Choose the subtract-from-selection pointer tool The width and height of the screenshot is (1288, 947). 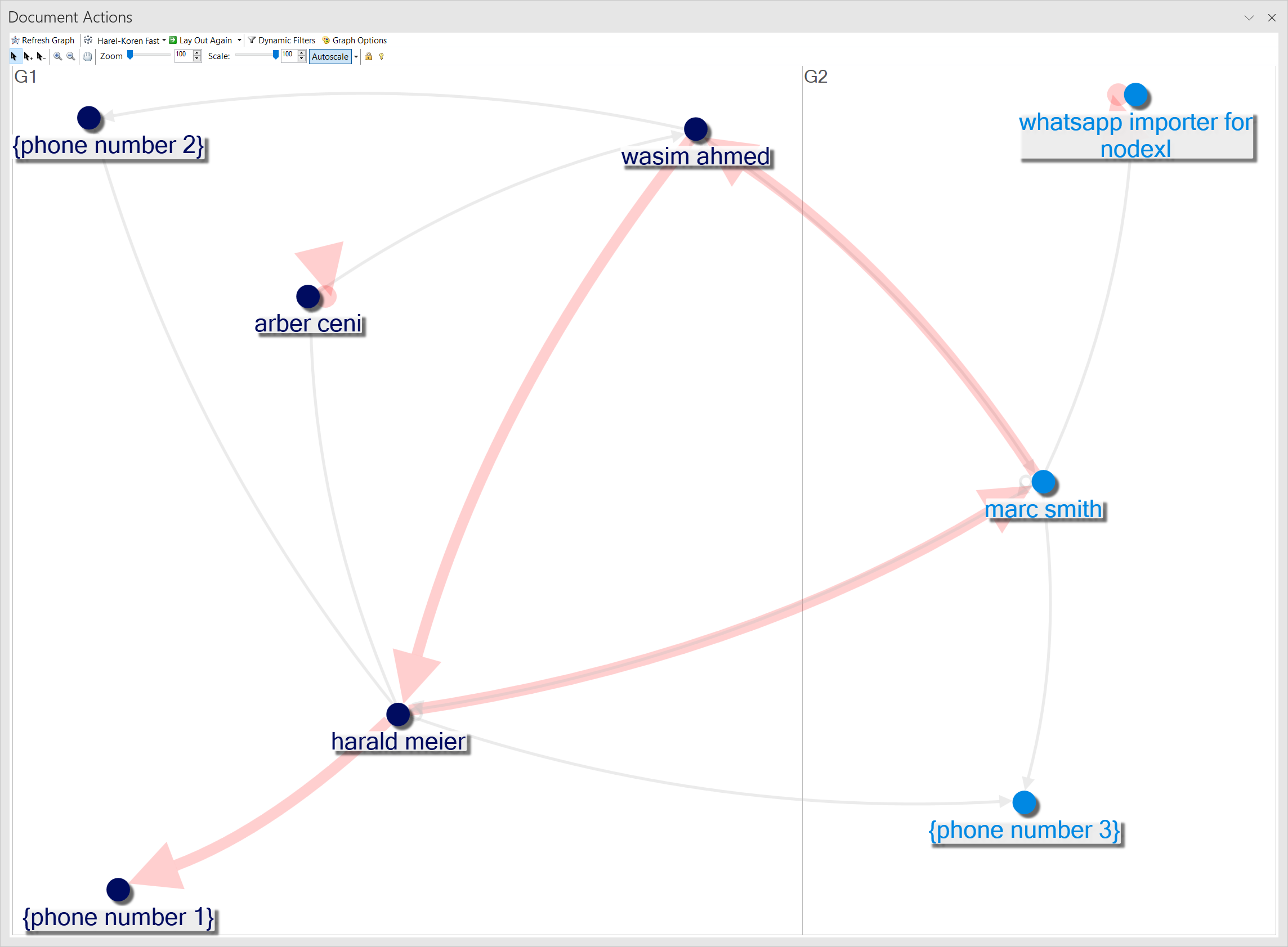click(x=40, y=56)
